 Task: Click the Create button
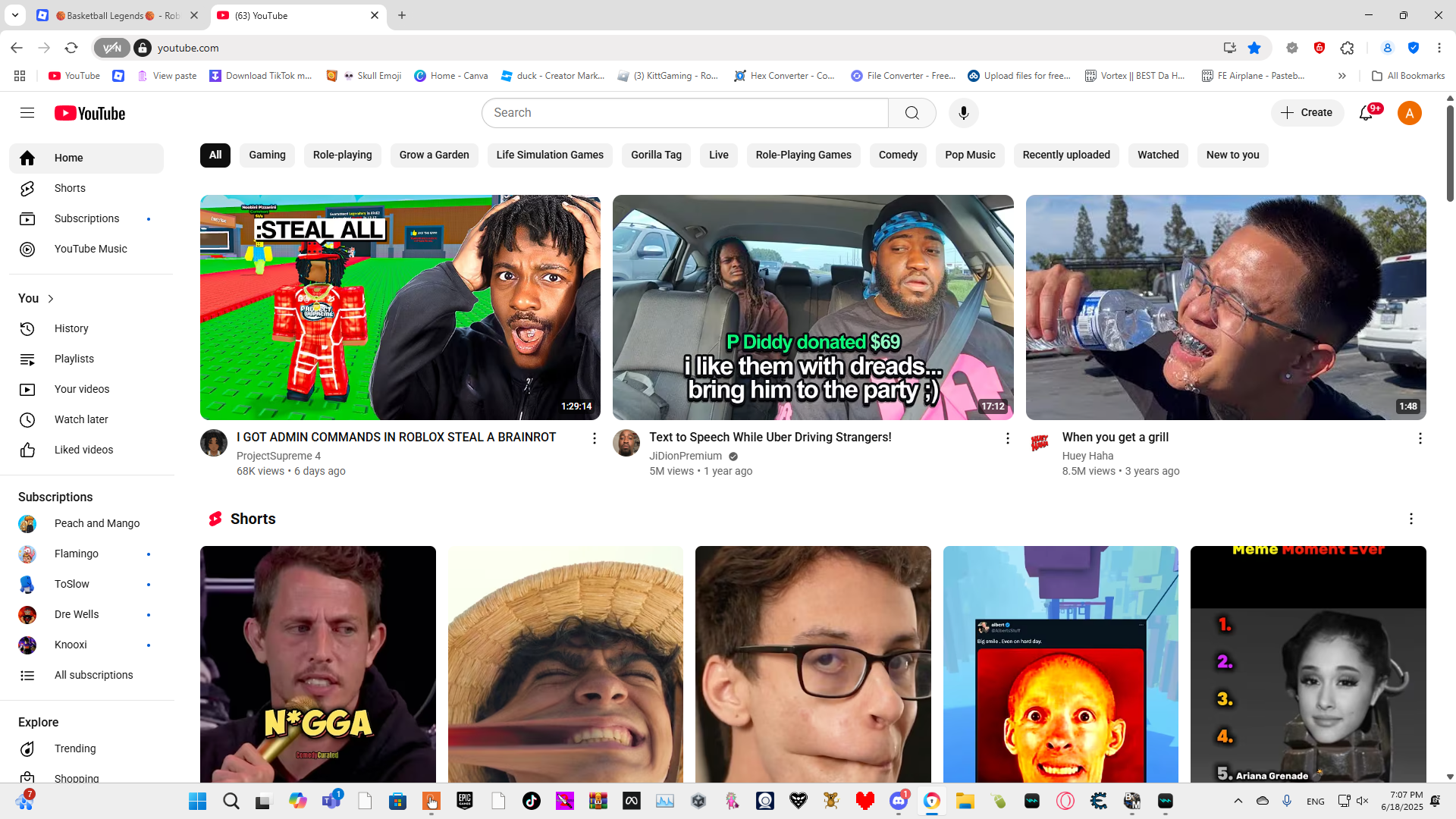coord(1307,112)
